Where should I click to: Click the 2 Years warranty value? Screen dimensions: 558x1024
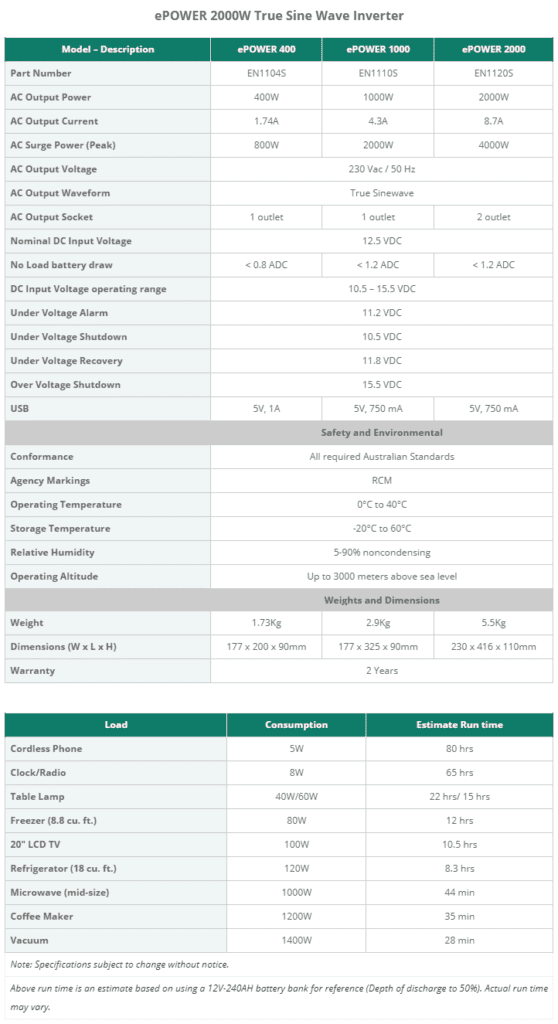(382, 671)
